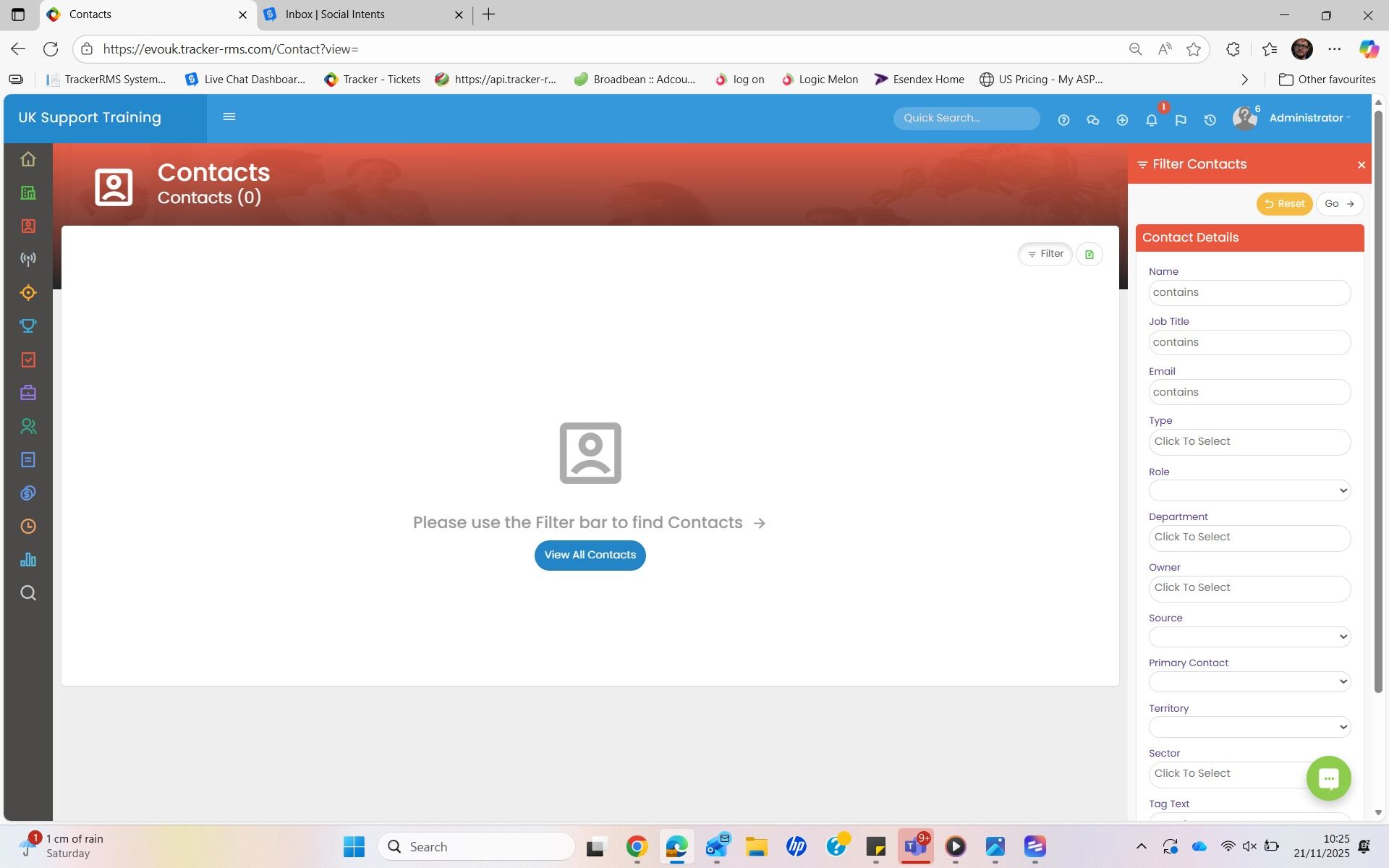This screenshot has width=1389, height=868.
Task: Expand the Source dropdown
Action: point(1249,637)
